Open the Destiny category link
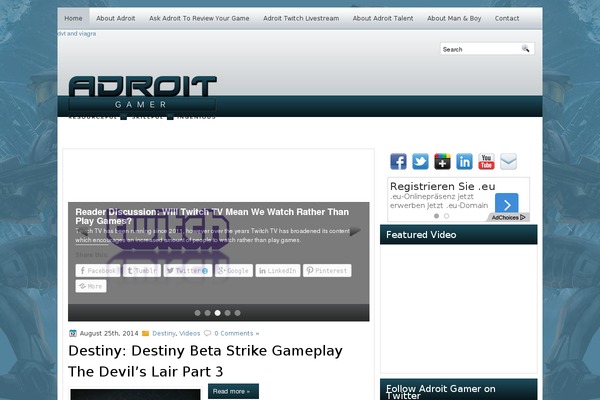600x400 pixels. (x=164, y=333)
